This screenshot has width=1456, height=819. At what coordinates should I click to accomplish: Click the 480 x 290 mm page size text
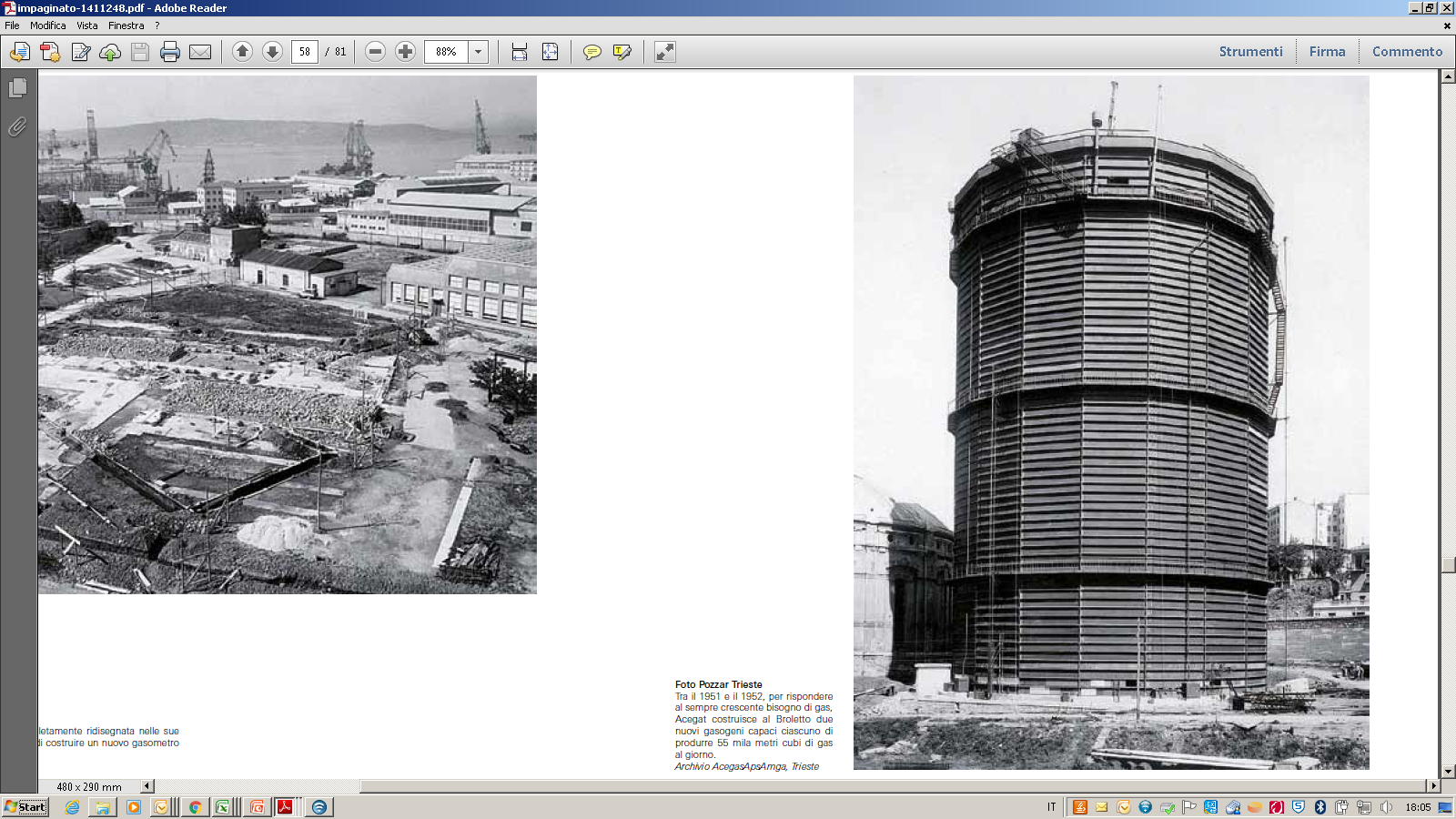click(x=89, y=787)
